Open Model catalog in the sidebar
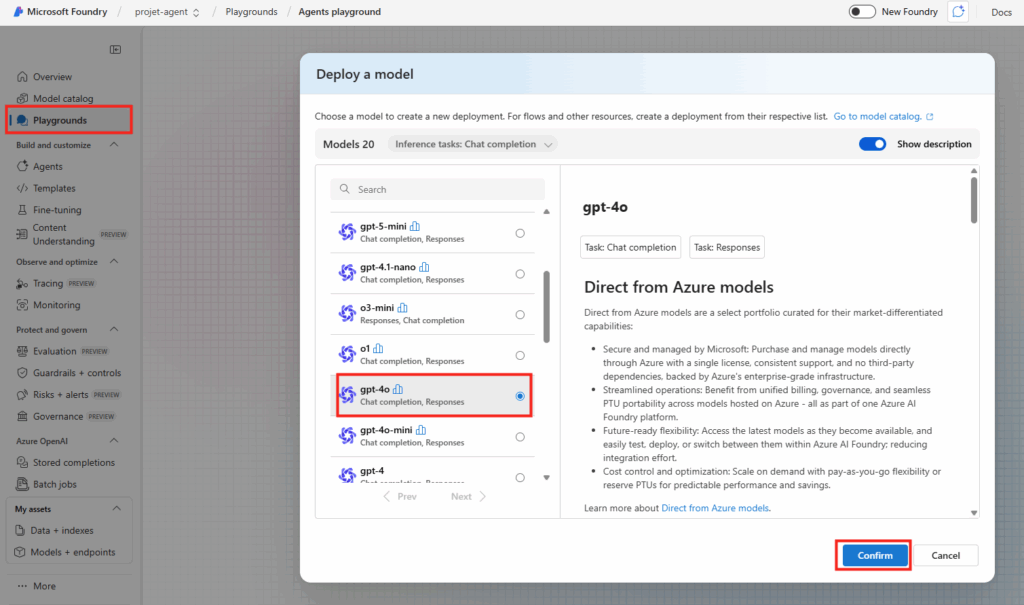Image resolution: width=1024 pixels, height=605 pixels. (x=62, y=99)
